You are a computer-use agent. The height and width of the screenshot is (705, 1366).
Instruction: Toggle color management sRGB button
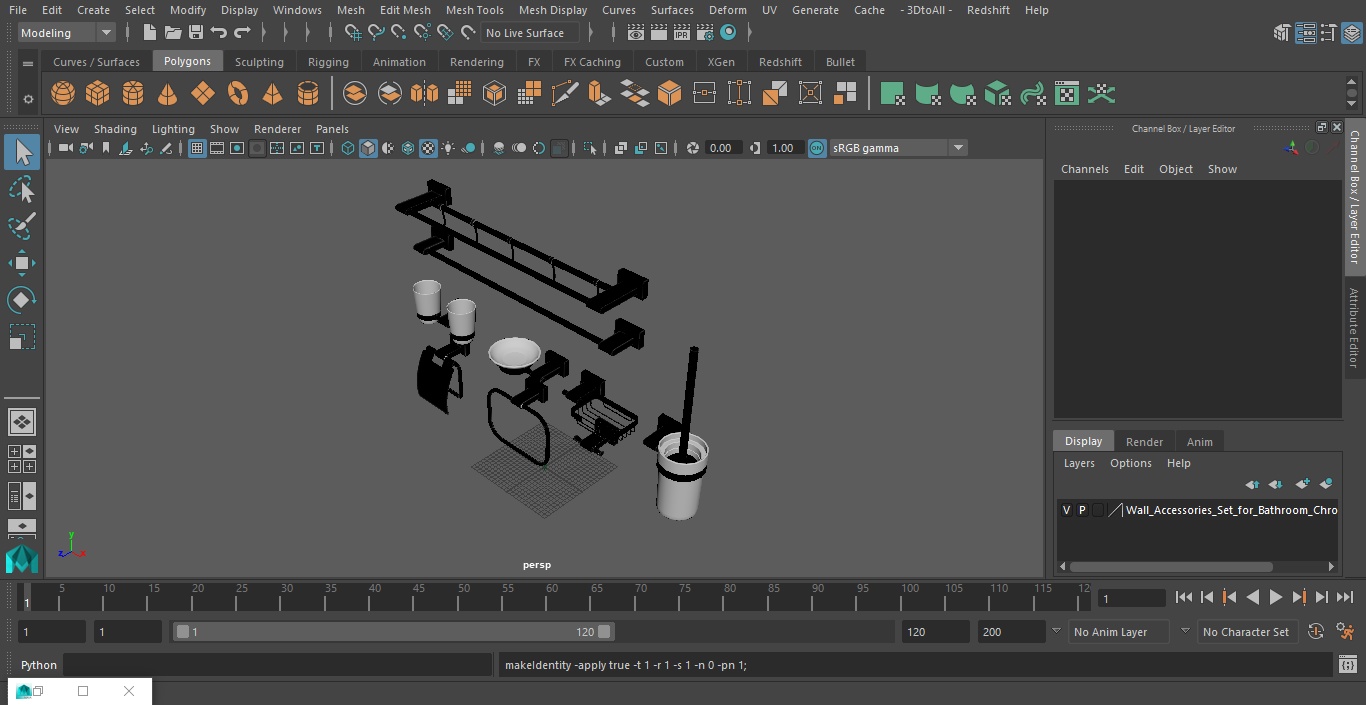(817, 148)
